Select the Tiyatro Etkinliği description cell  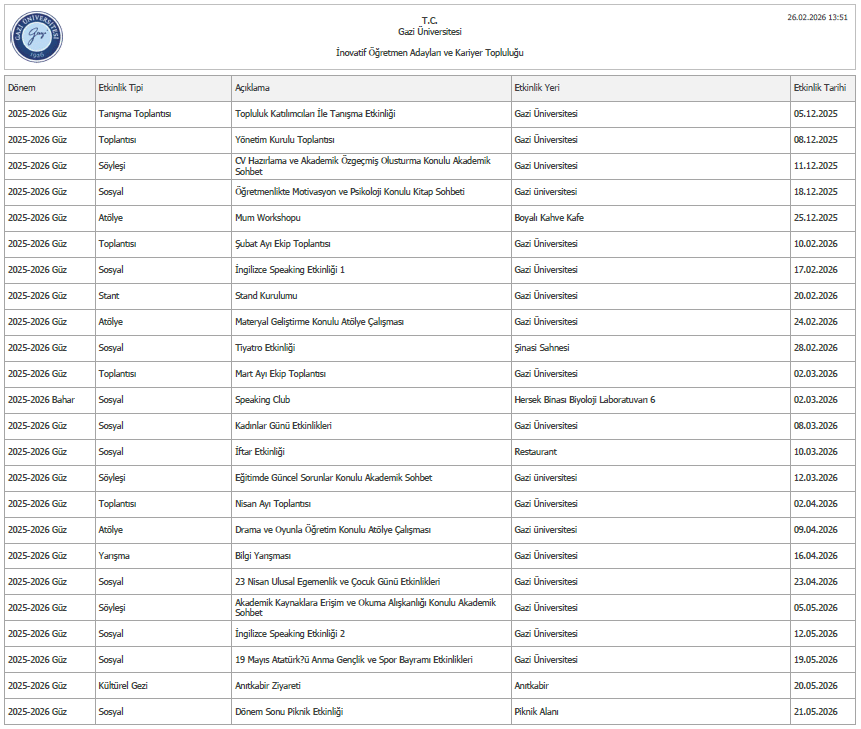265,348
